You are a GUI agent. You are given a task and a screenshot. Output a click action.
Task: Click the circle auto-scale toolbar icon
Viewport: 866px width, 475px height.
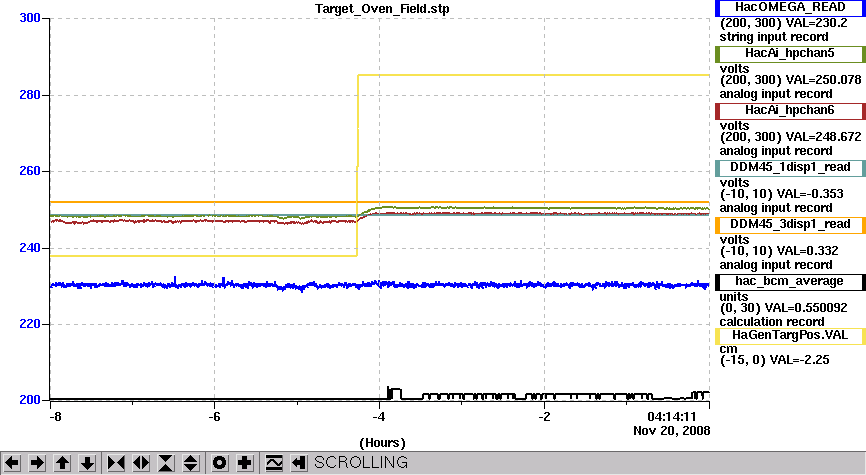[x=219, y=462]
